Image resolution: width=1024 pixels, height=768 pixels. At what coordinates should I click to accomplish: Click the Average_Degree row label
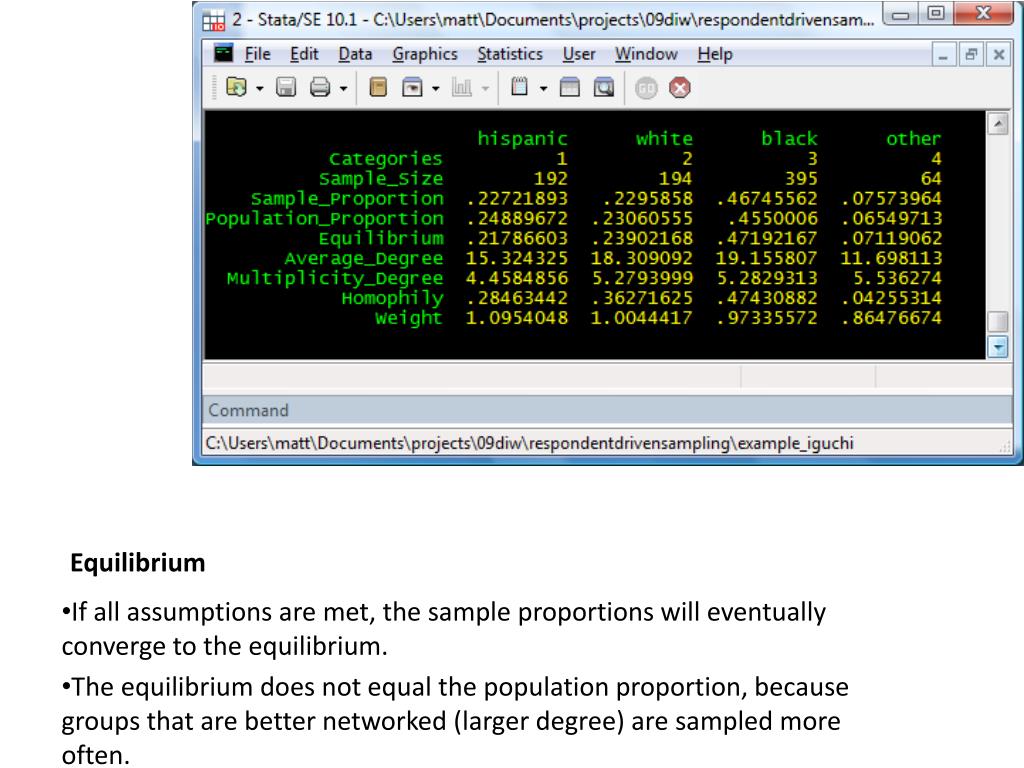364,258
